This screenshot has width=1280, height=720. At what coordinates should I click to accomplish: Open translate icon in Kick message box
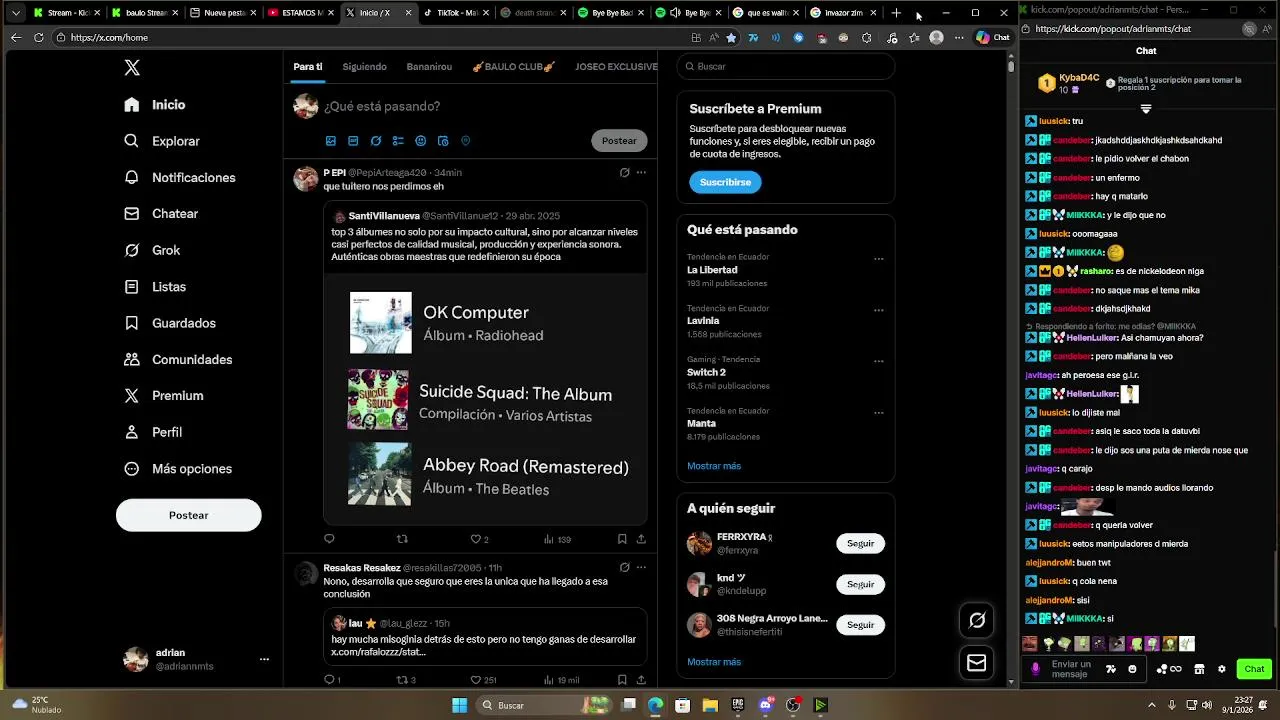coord(1110,669)
